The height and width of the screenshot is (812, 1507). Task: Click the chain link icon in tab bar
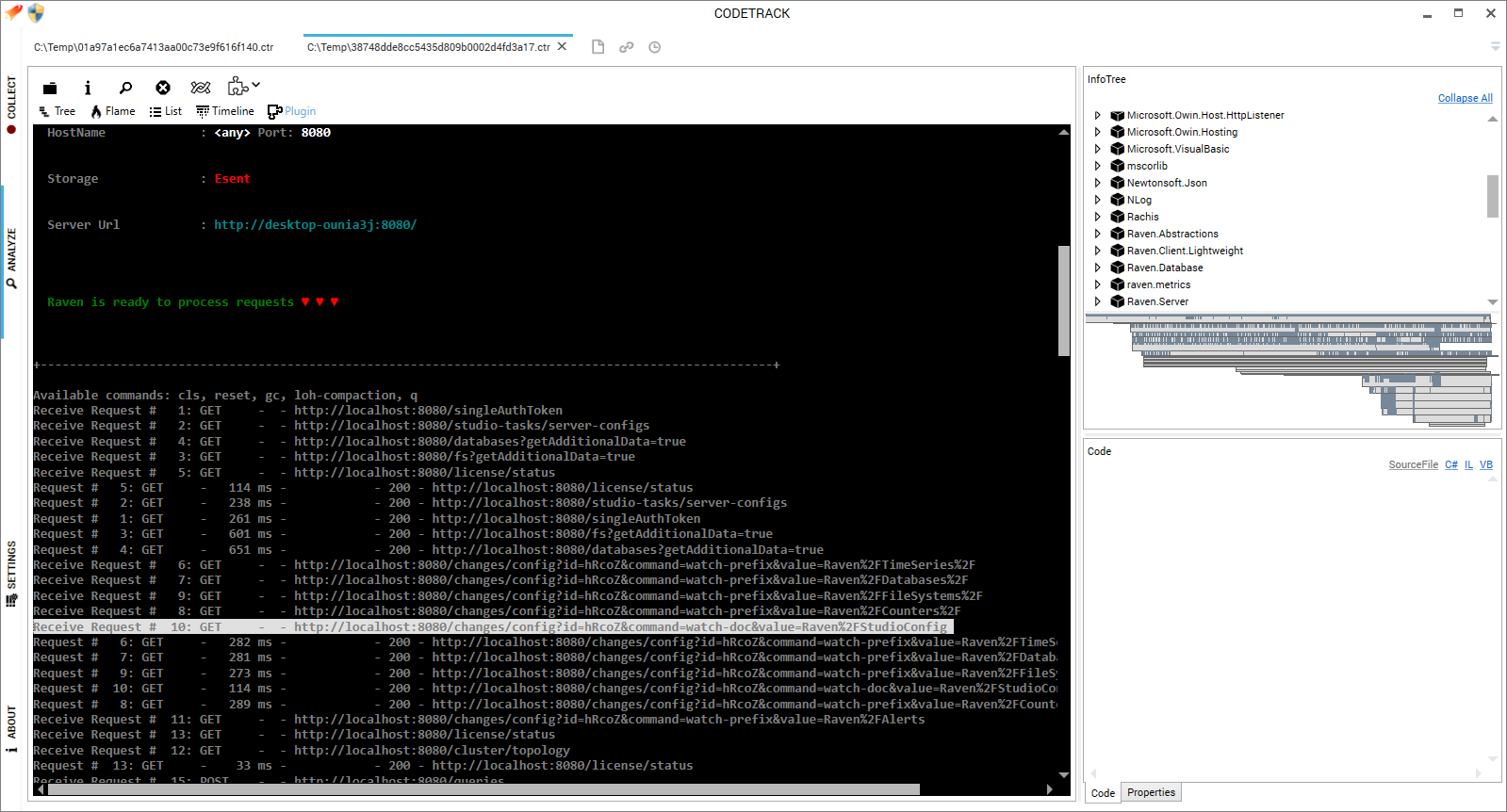(x=626, y=47)
